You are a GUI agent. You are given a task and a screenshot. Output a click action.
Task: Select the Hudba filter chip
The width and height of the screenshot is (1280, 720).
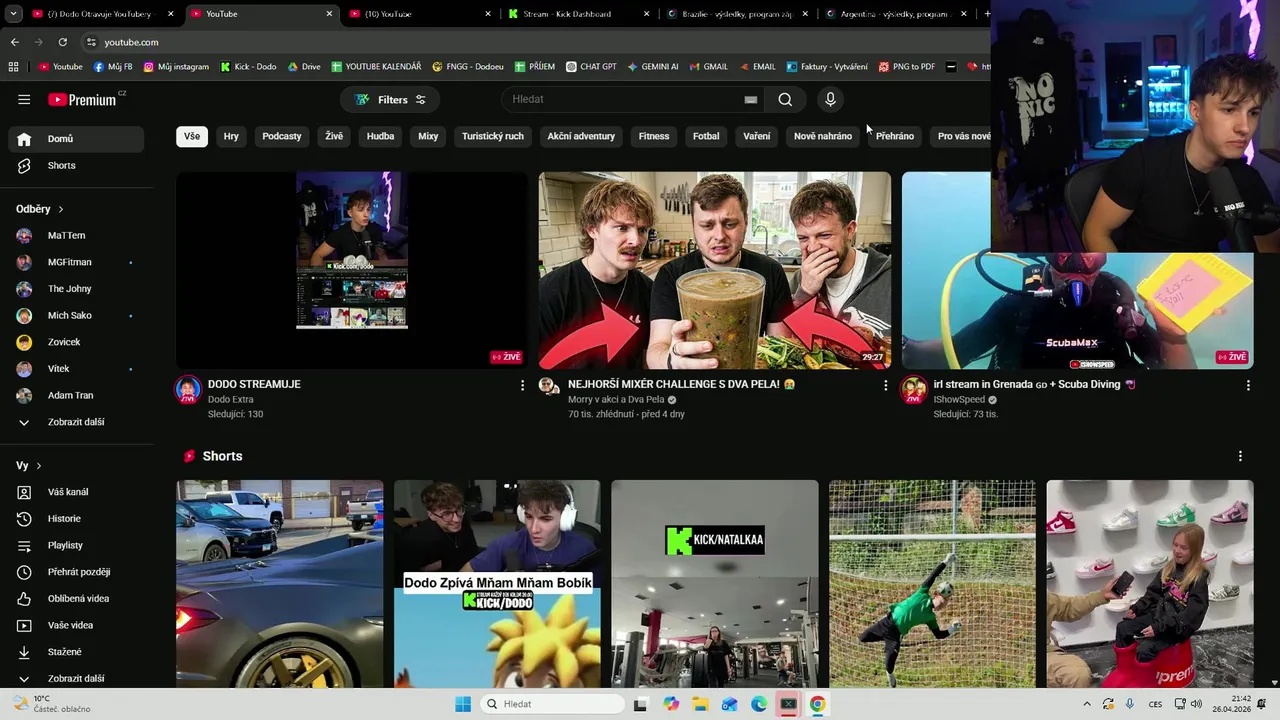[380, 136]
